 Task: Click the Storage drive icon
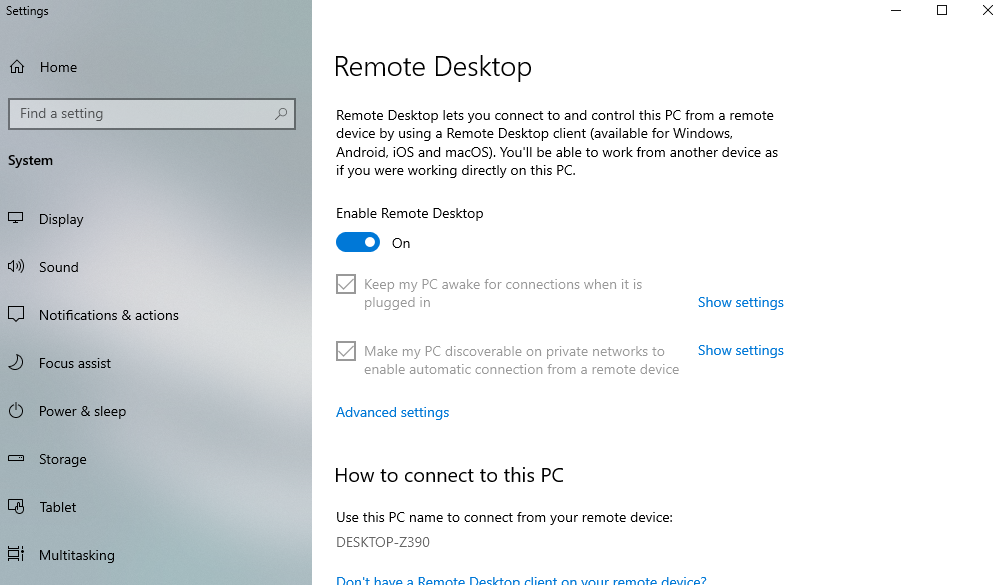(x=16, y=459)
